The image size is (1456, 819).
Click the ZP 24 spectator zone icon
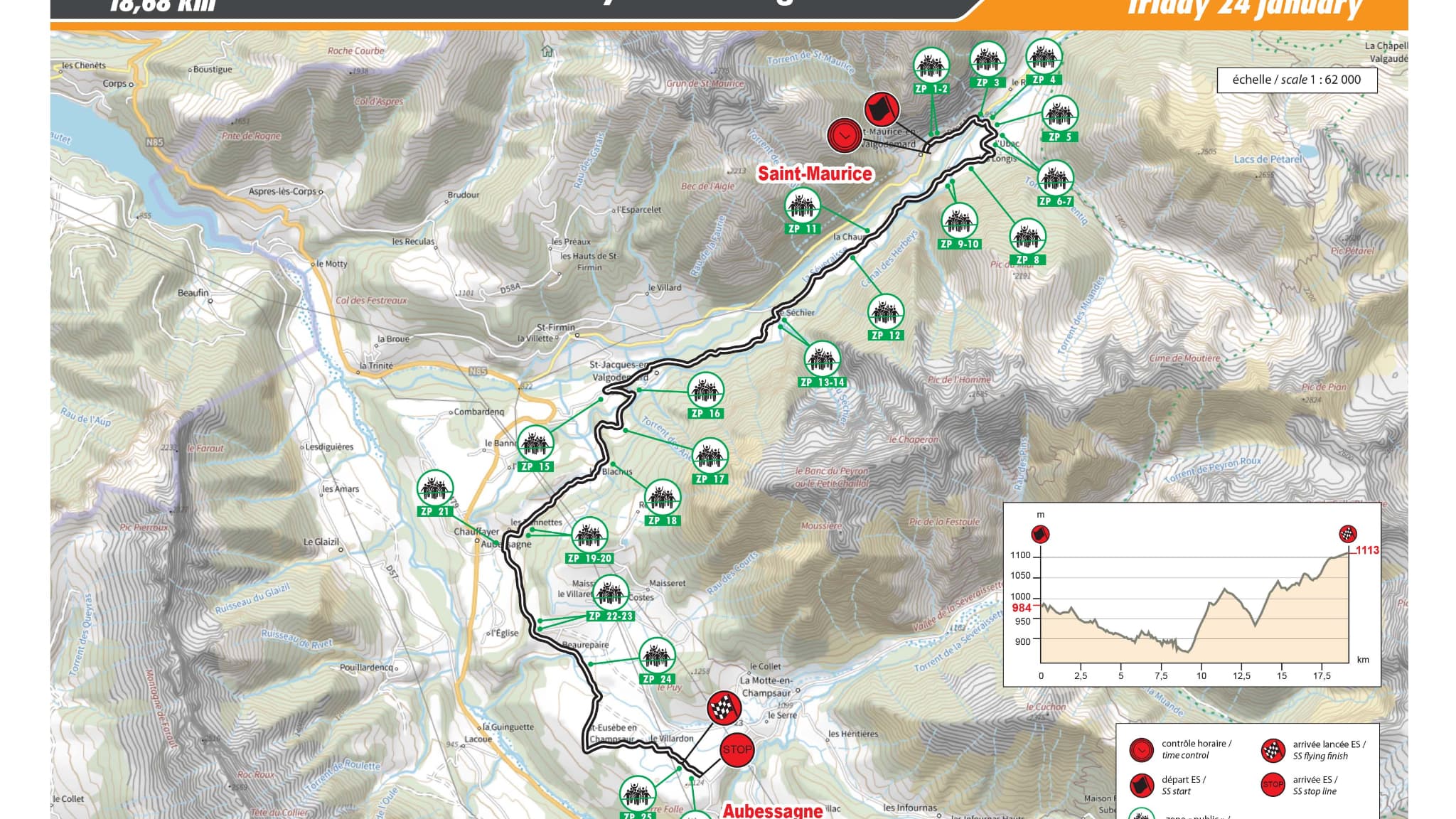pyautogui.click(x=657, y=655)
